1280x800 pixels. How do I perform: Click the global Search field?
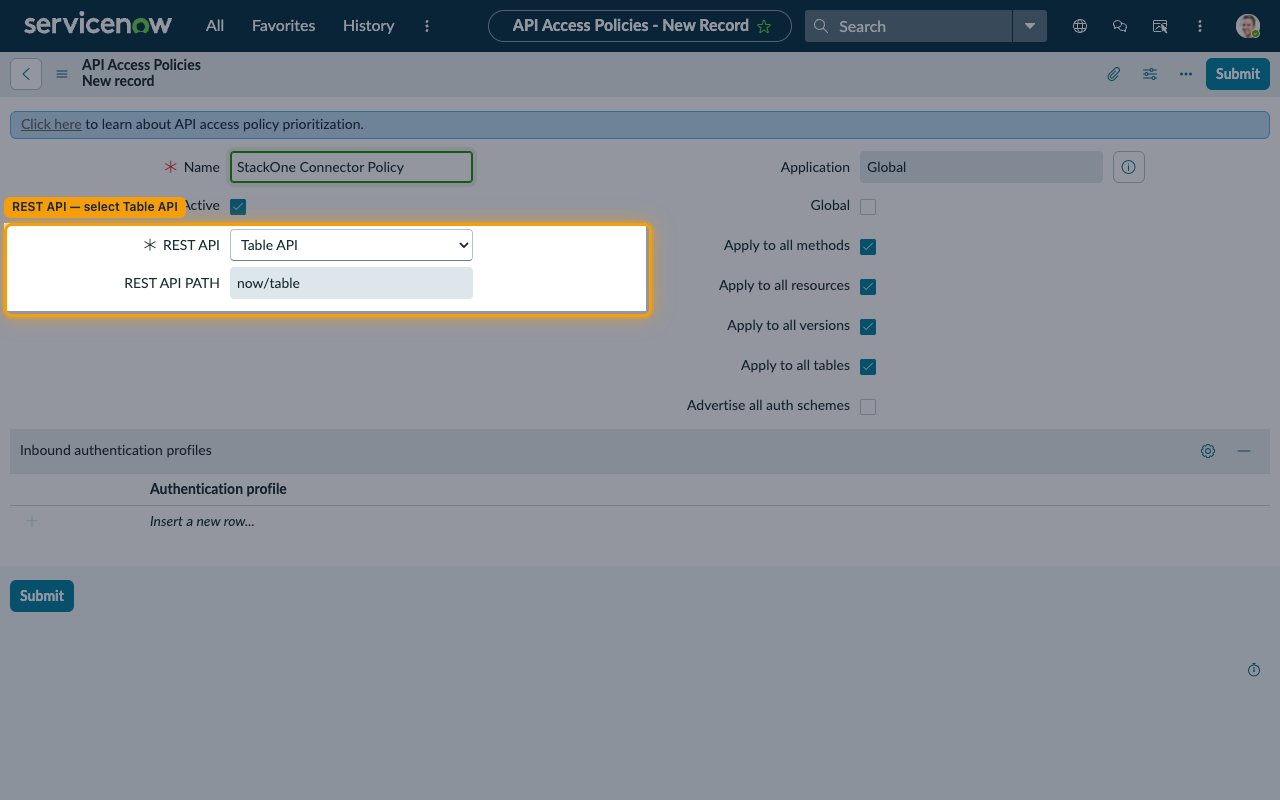909,26
